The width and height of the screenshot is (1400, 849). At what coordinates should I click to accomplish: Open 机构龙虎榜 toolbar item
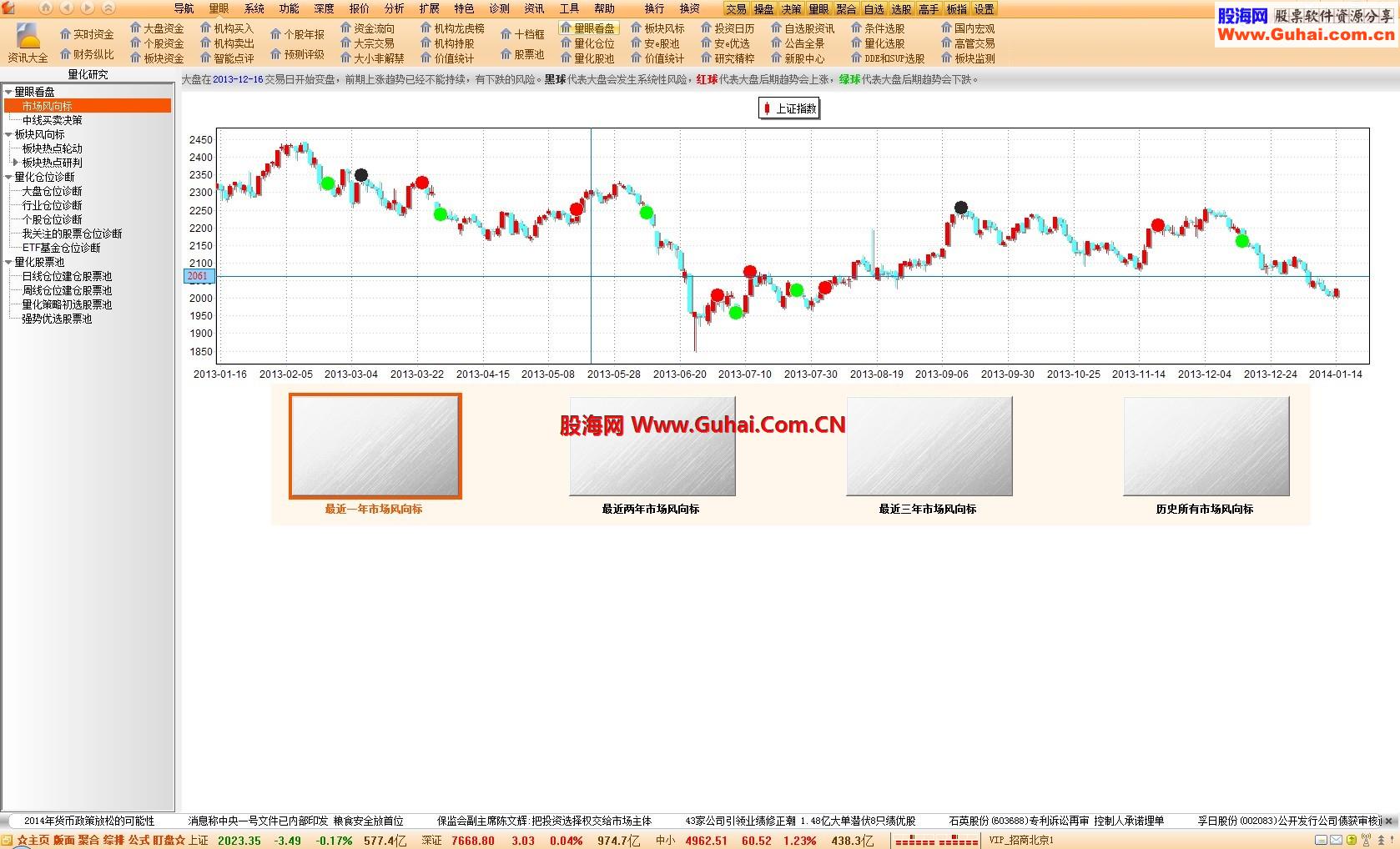452,28
